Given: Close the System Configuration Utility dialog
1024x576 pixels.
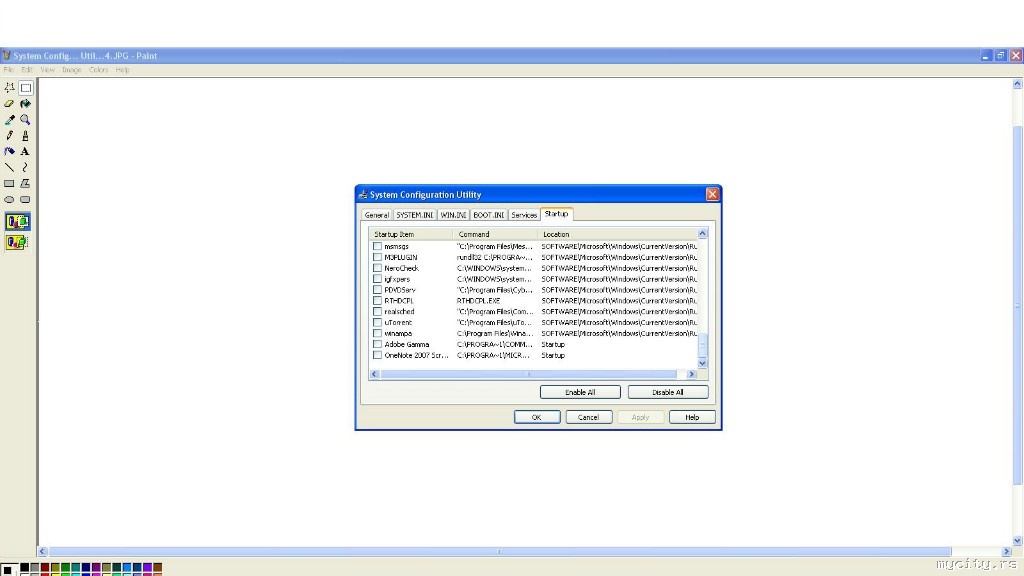Looking at the screenshot, I should 712,194.
